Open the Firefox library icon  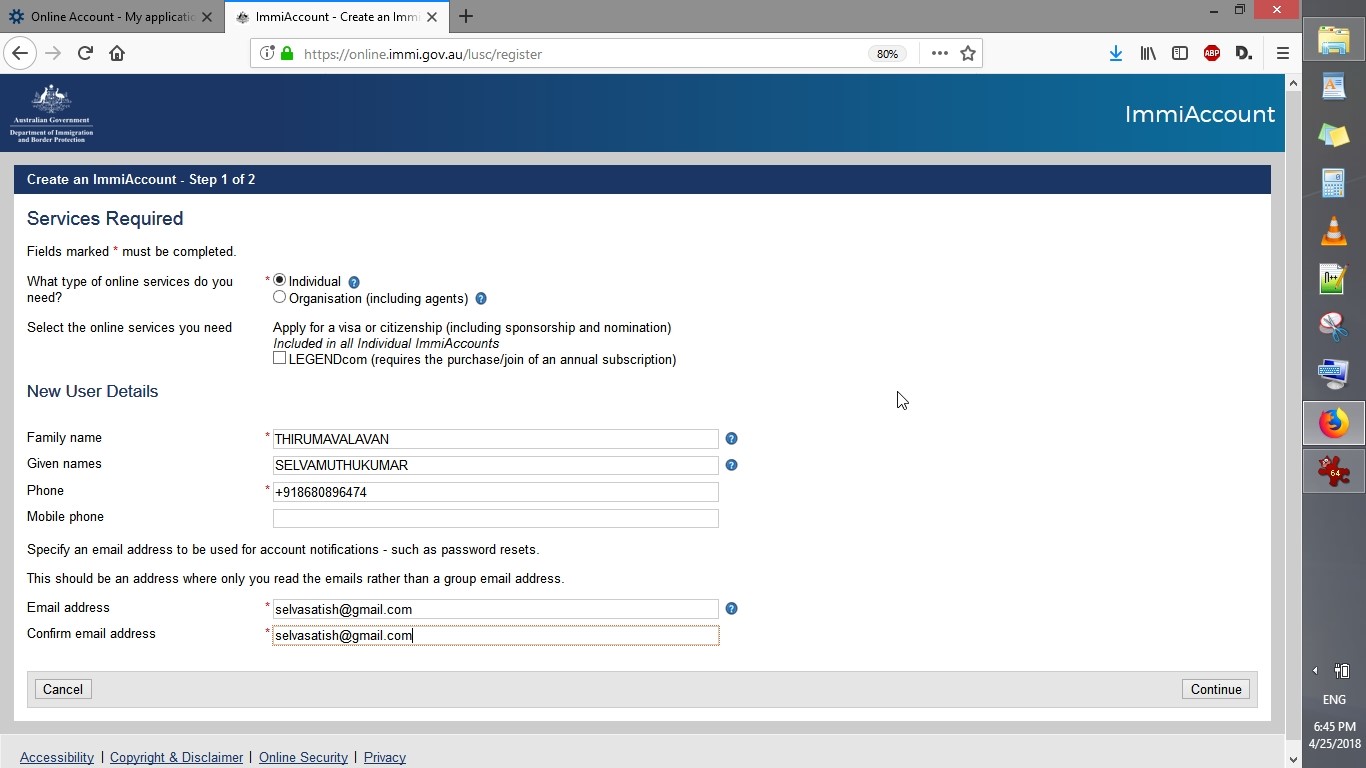pos(1148,53)
